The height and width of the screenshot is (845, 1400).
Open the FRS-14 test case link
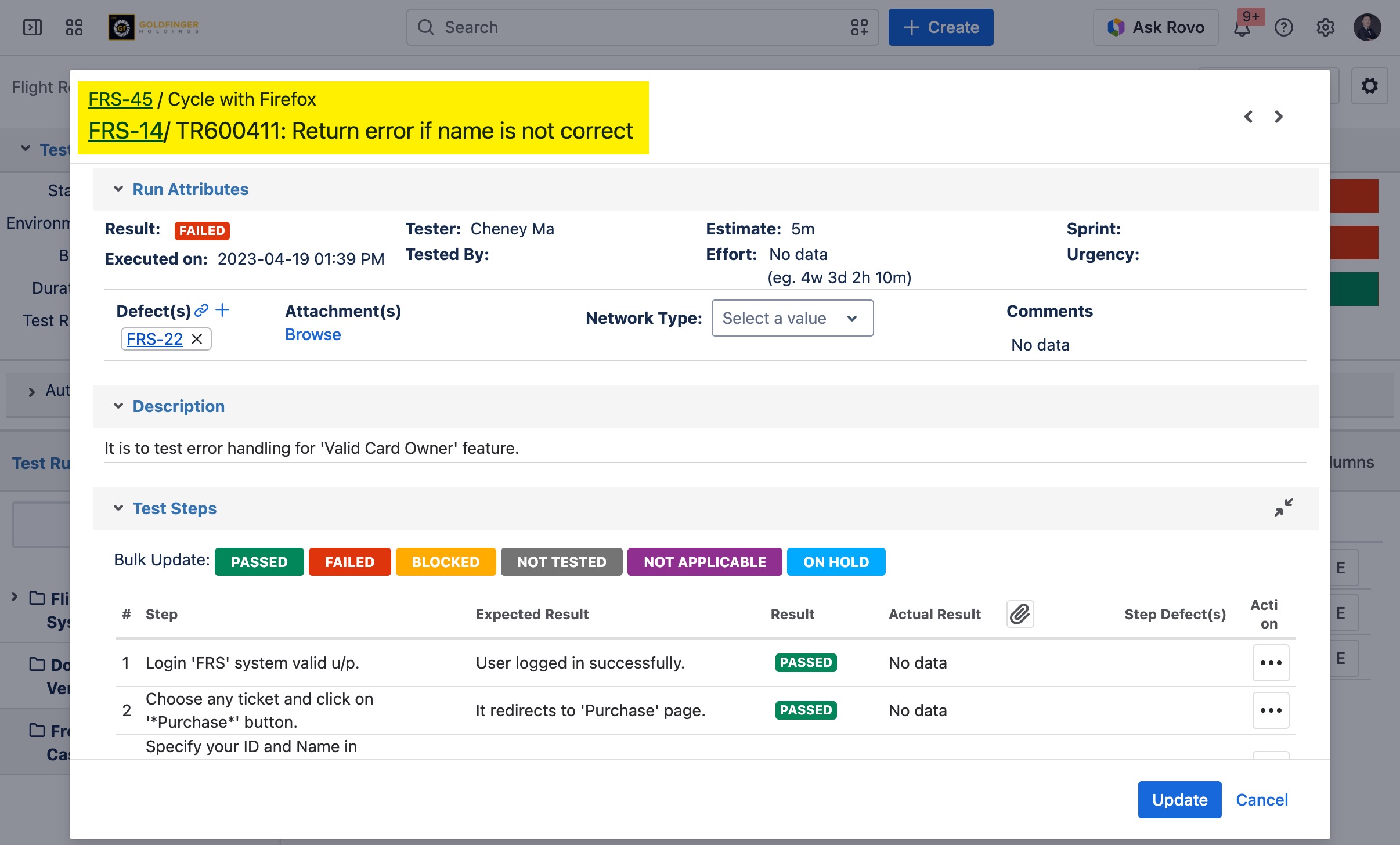tap(125, 131)
